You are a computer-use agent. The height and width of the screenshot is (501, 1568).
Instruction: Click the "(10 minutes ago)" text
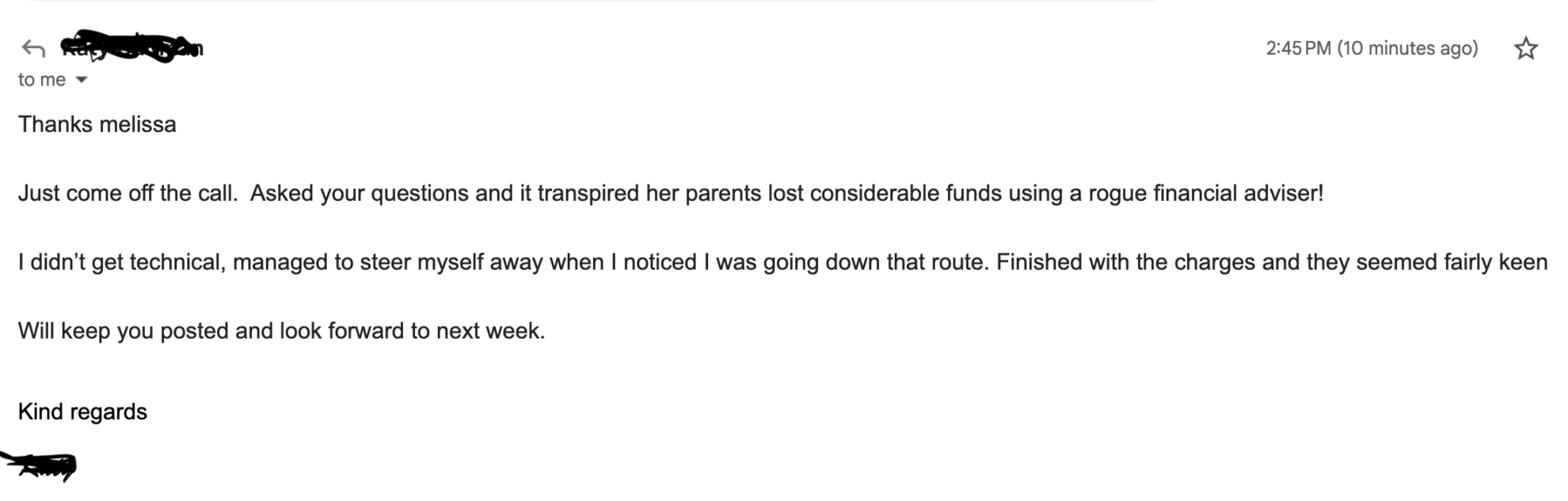coord(1407,48)
